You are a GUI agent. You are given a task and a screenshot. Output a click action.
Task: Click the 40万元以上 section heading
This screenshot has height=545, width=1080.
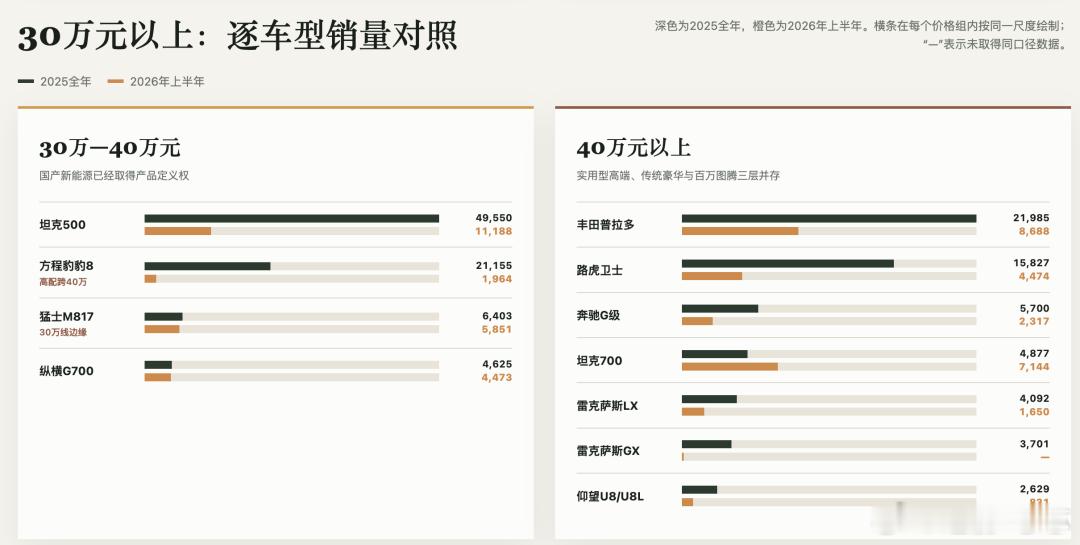pos(634,147)
